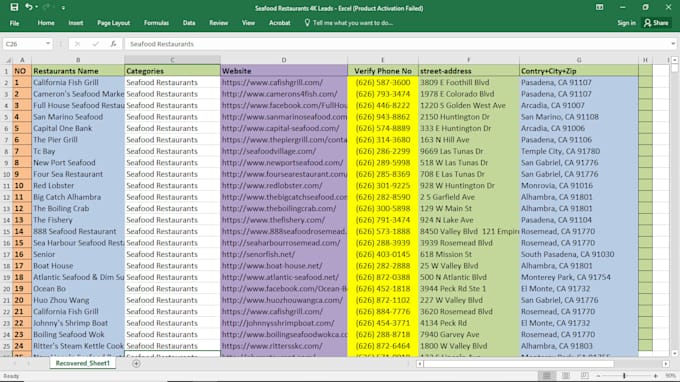Select the phone cell (626) 301-9225
Screen dimensions: 680x382
tap(382, 186)
